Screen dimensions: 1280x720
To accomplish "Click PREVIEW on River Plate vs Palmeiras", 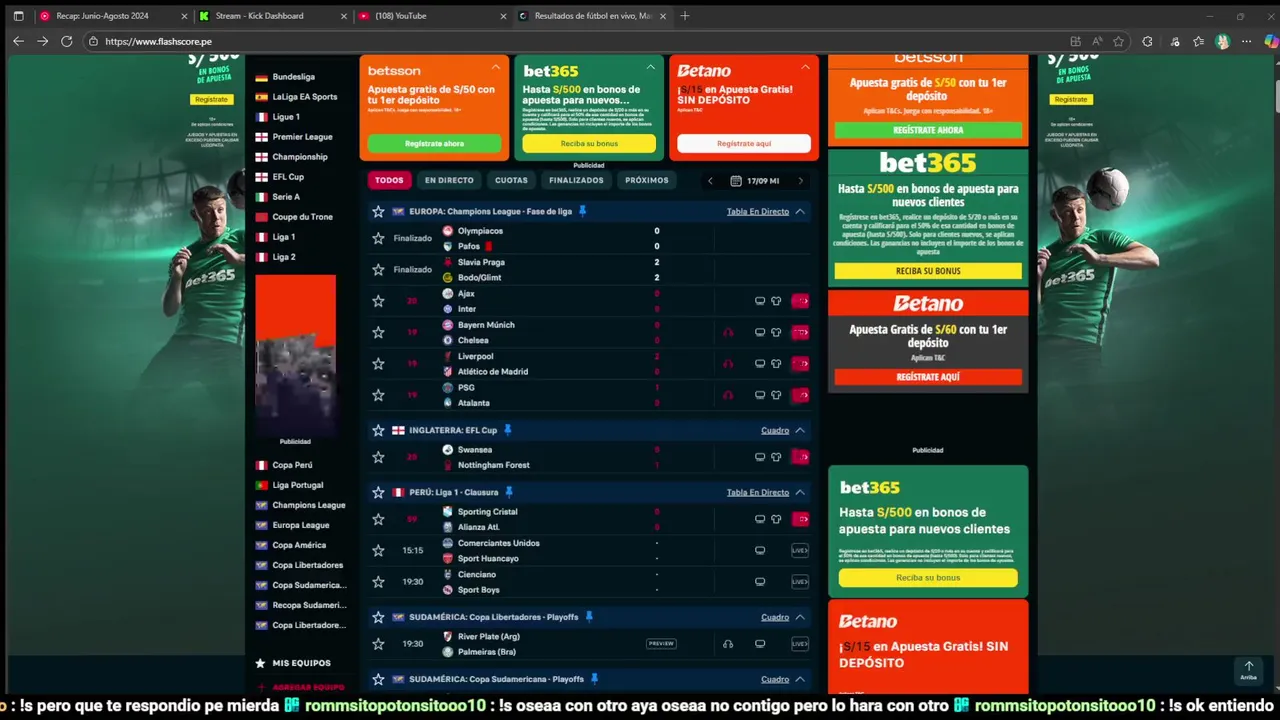I will click(x=661, y=644).
